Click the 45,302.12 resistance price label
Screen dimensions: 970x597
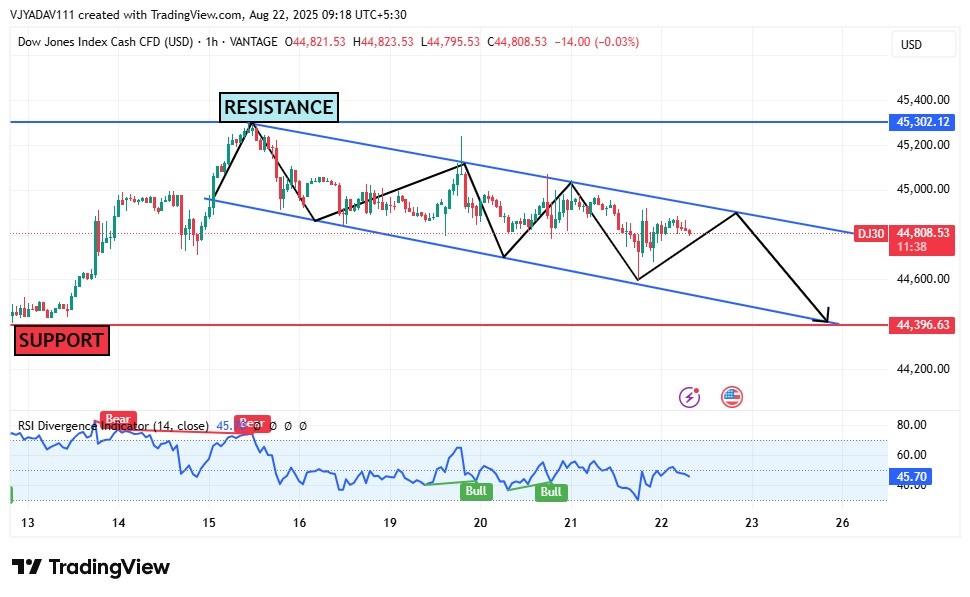921,122
